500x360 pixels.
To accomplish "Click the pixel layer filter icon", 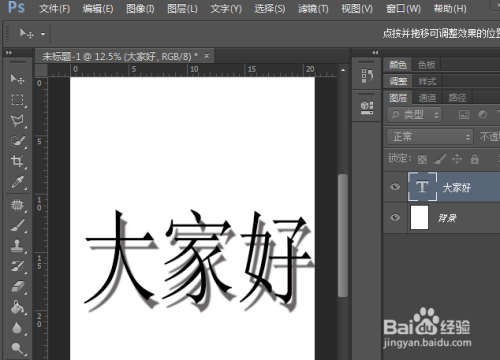I will pyautogui.click(x=464, y=115).
